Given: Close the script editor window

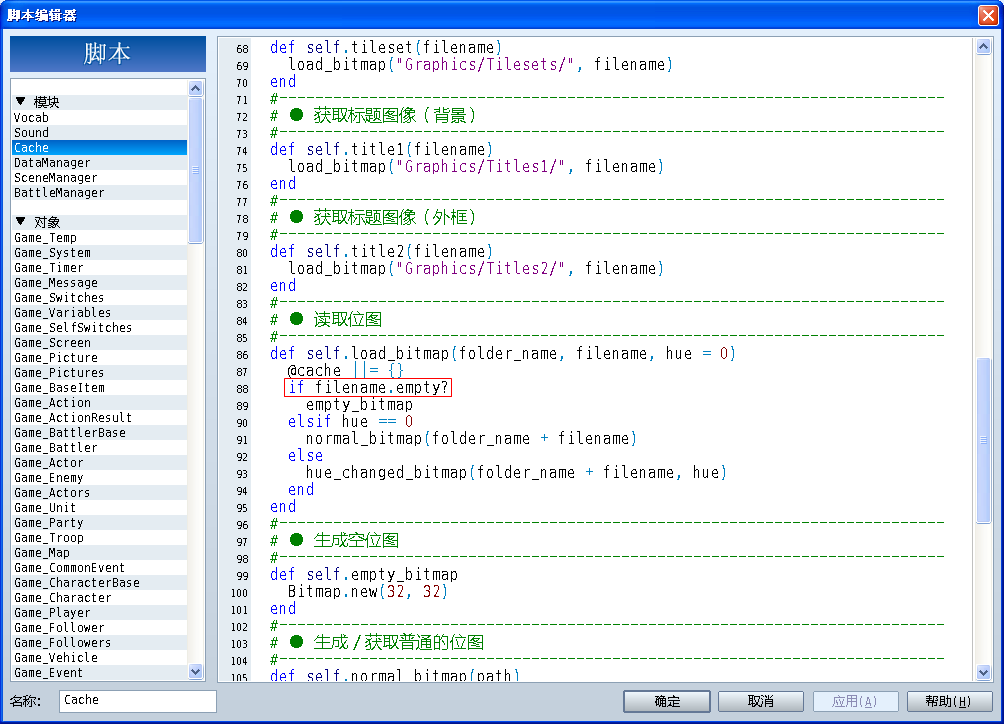Looking at the screenshot, I should coord(988,15).
